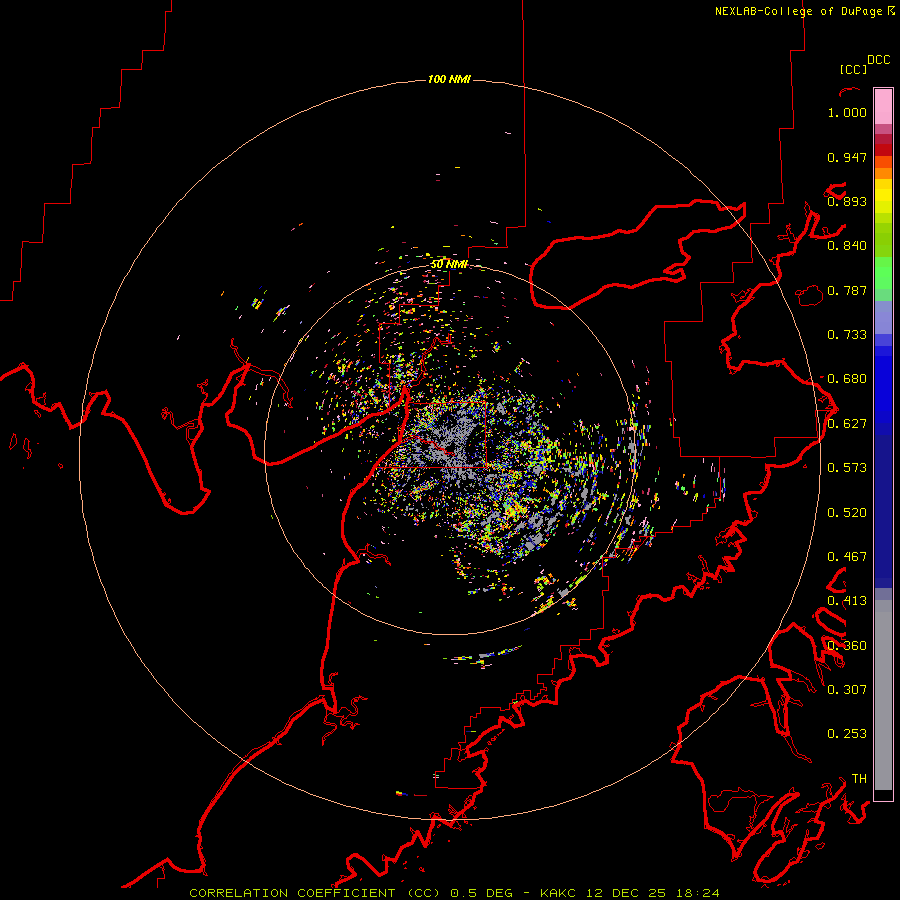900x900 pixels.
Task: Select the 0.360 scale value
Action: click(x=847, y=646)
